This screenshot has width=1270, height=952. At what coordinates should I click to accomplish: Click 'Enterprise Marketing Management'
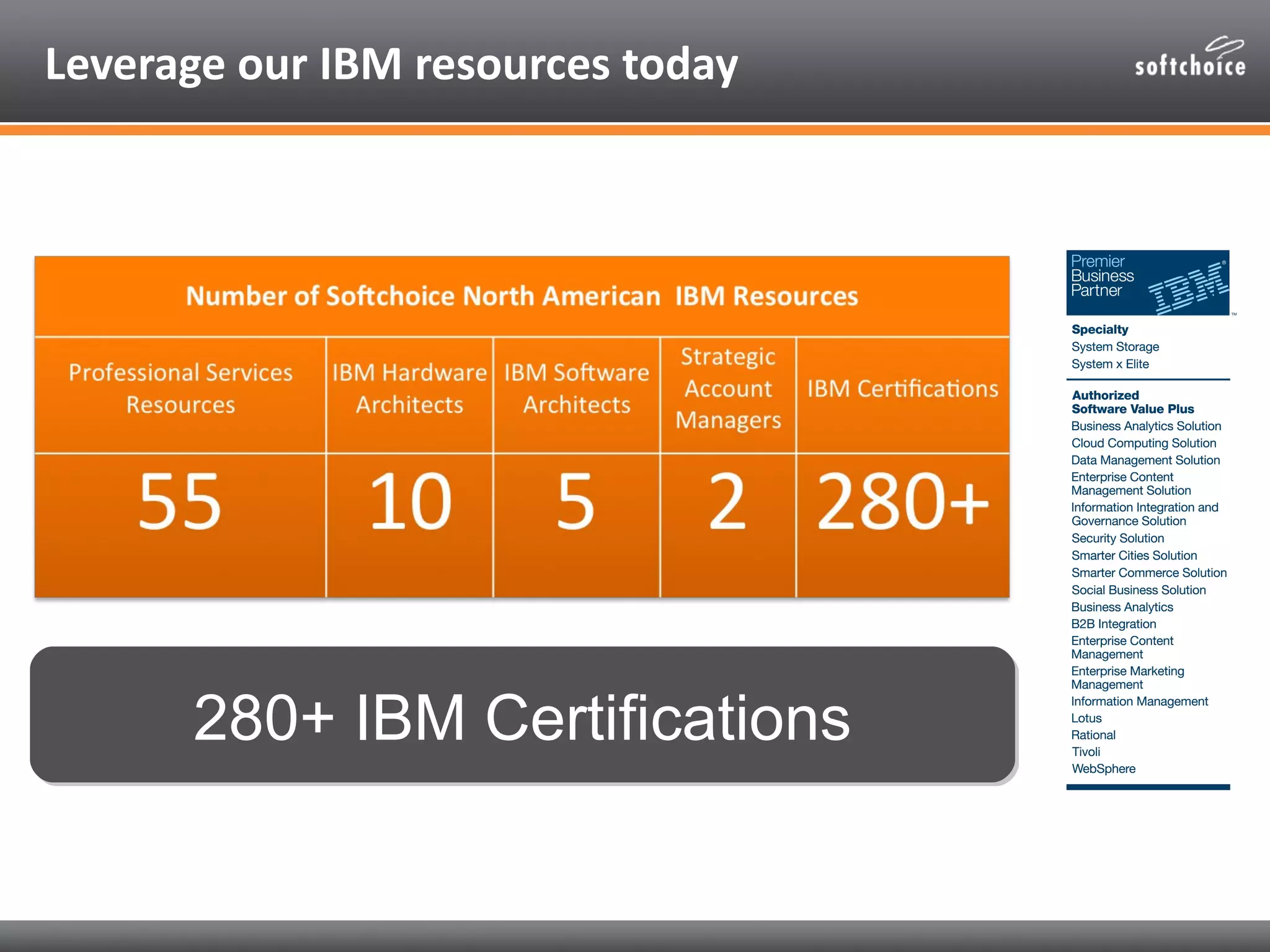click(1128, 678)
